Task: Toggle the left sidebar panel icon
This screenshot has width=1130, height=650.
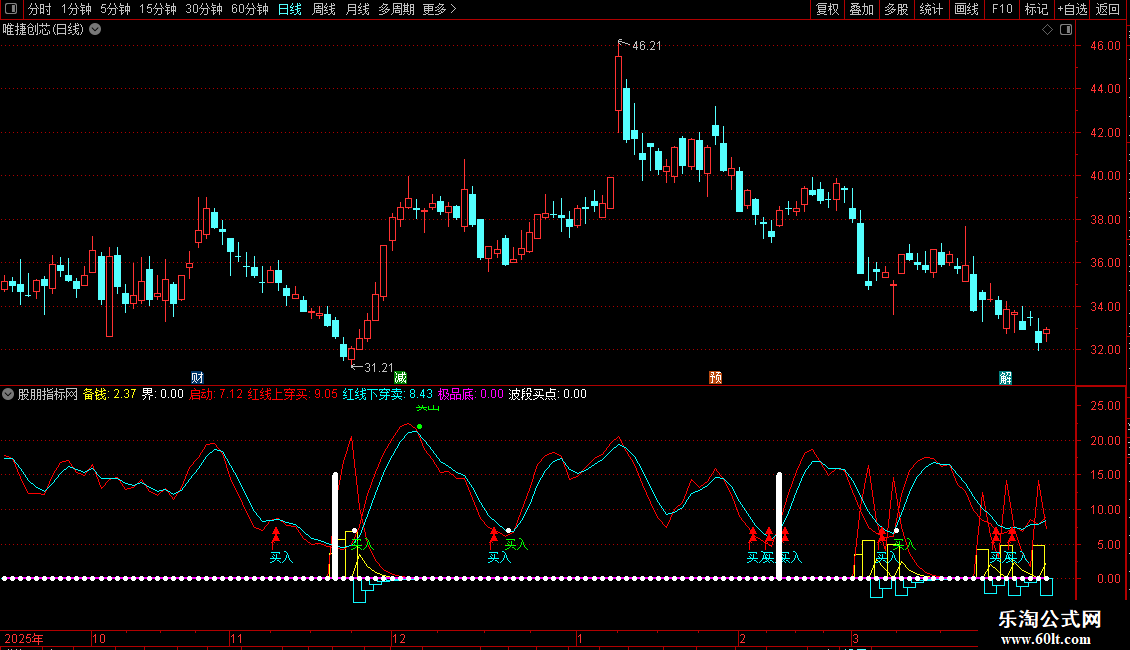Action: 11,9
